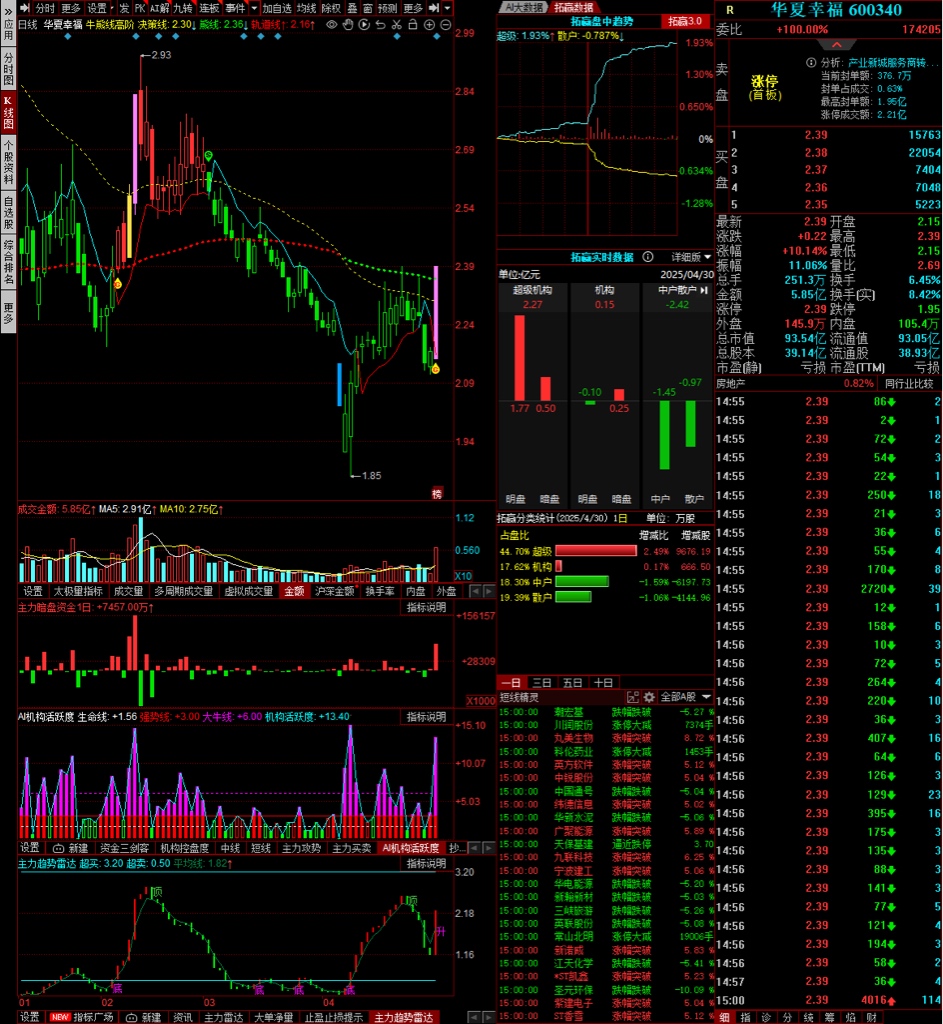Image resolution: width=943 pixels, height=1024 pixels.
Task: Click the info icon before 分析
Action: pyautogui.click(x=810, y=63)
